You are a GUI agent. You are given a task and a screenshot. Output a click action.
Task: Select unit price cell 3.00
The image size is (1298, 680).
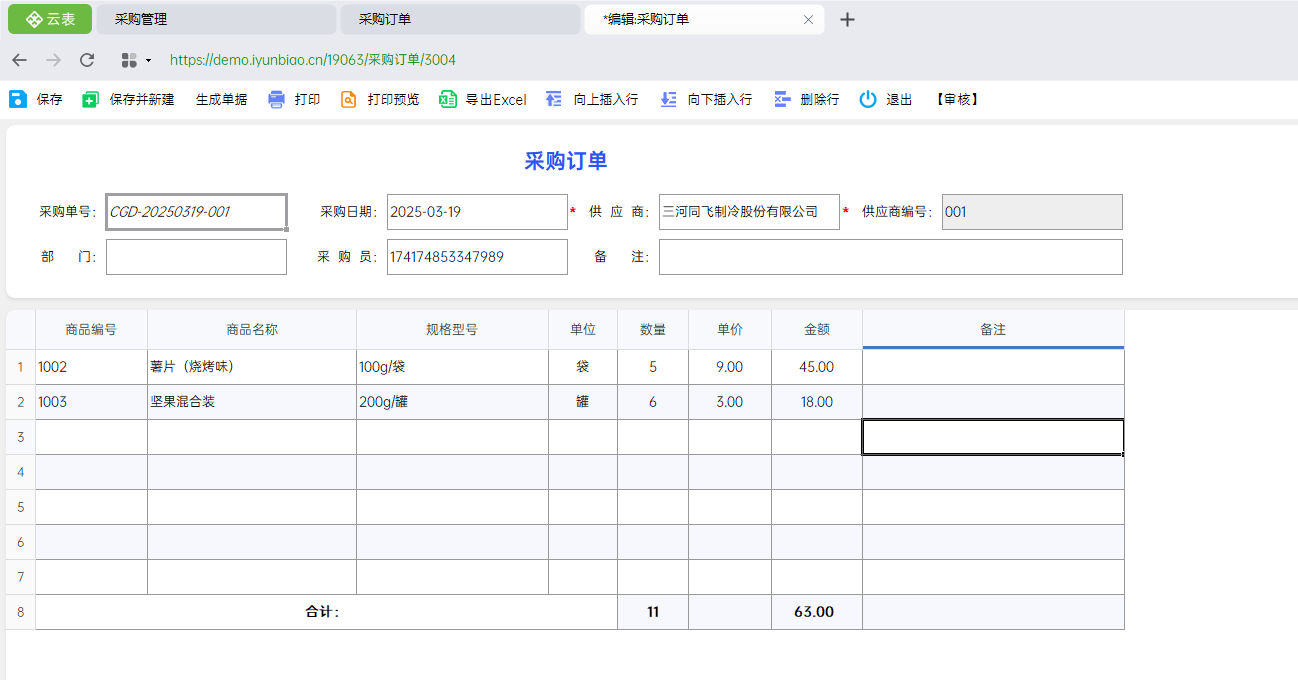click(730, 402)
